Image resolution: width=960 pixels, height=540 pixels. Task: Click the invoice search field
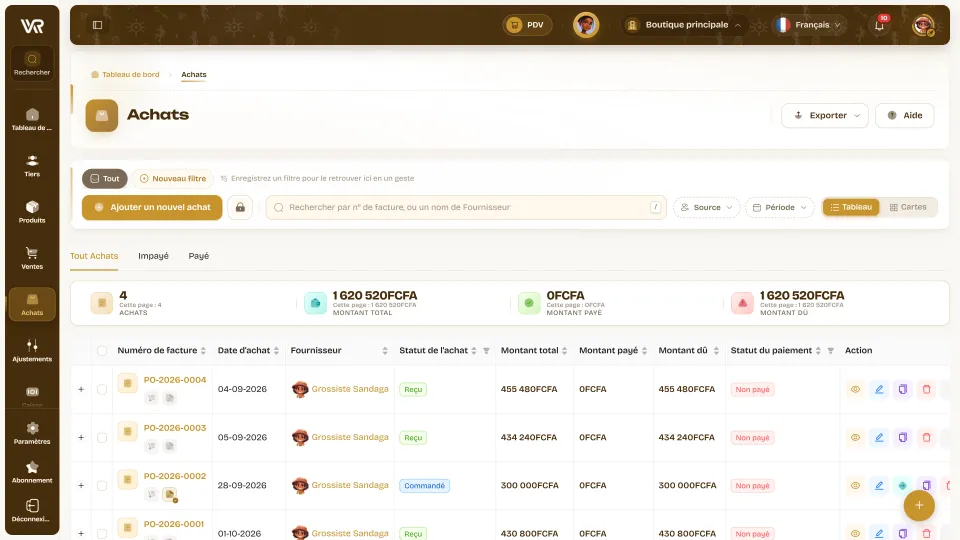point(465,208)
